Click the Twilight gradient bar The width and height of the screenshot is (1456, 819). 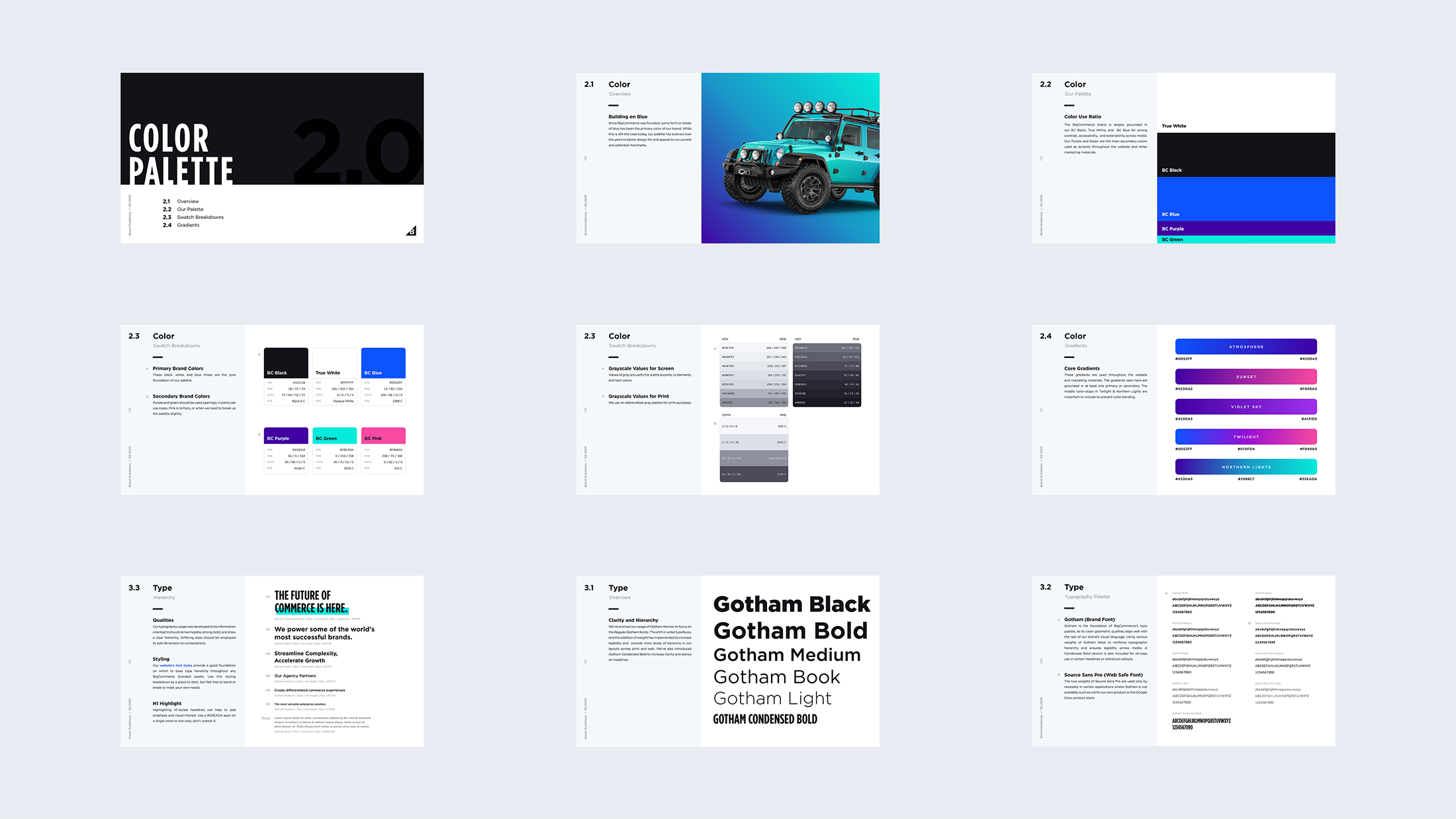pos(1246,437)
